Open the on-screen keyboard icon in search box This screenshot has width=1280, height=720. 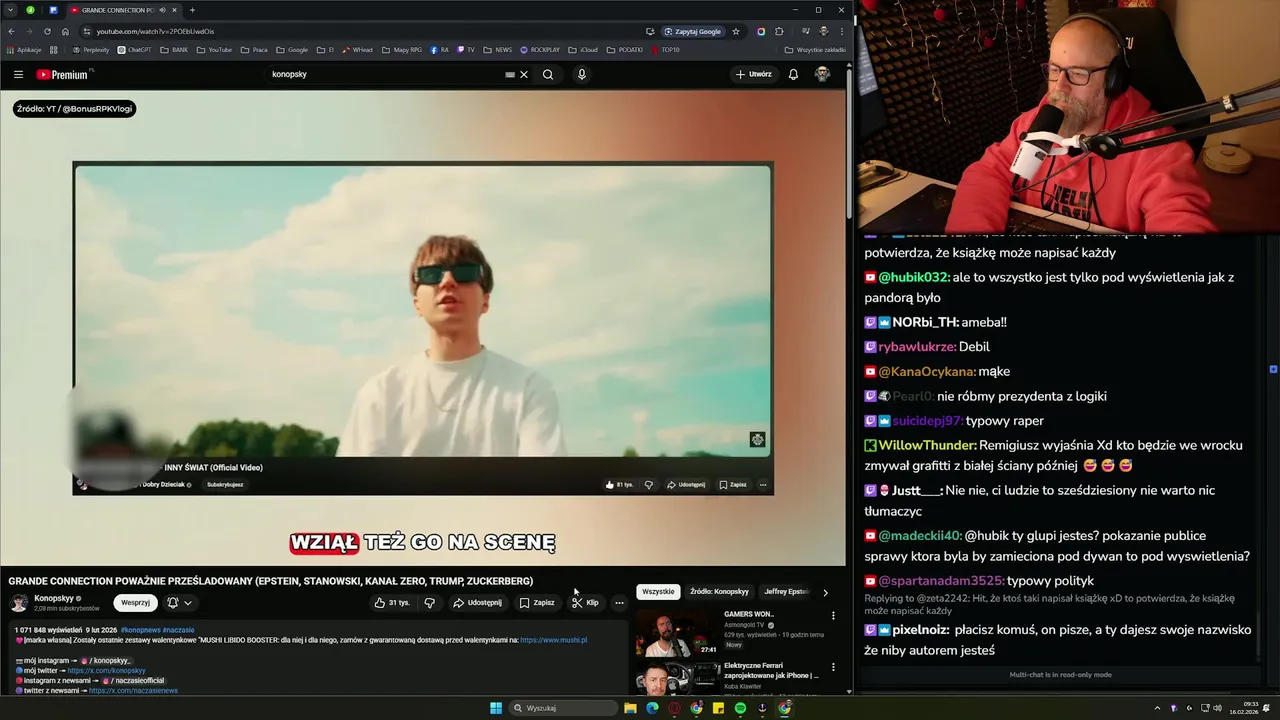point(510,74)
